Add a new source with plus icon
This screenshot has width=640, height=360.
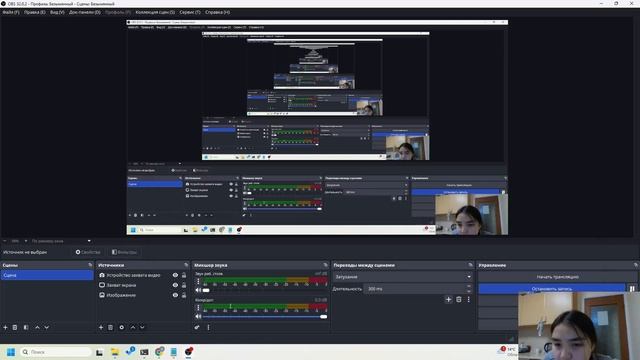pos(101,327)
